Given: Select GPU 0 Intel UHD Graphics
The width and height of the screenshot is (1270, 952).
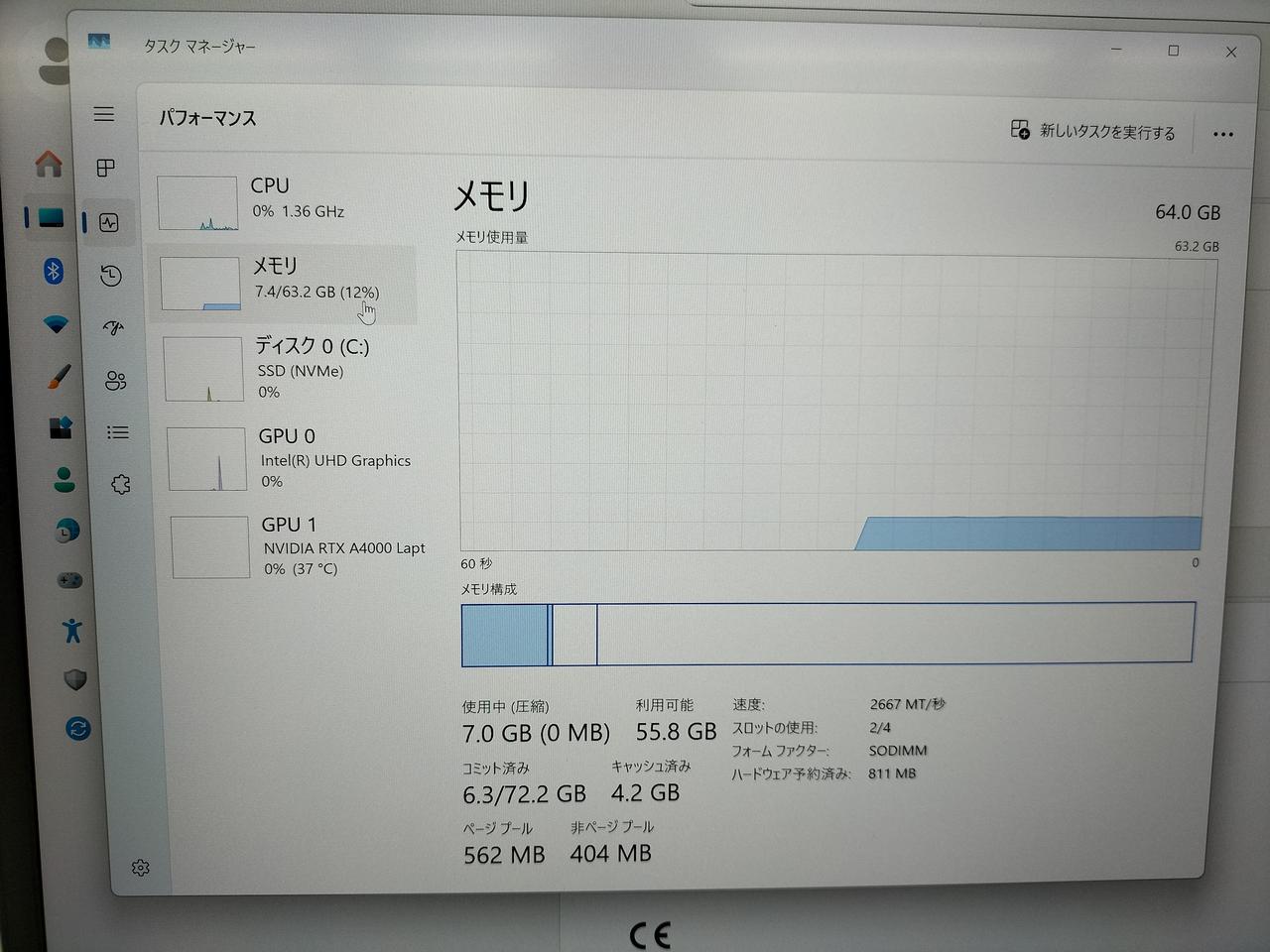Looking at the screenshot, I should [298, 458].
